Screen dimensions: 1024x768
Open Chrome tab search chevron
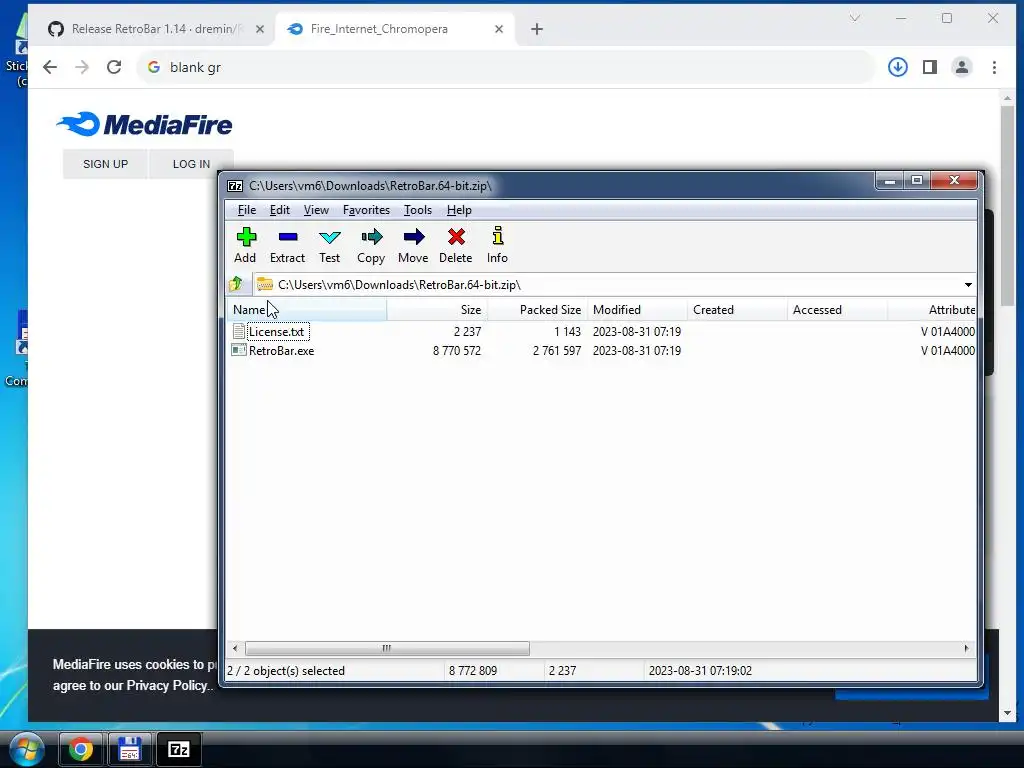pyautogui.click(x=855, y=18)
